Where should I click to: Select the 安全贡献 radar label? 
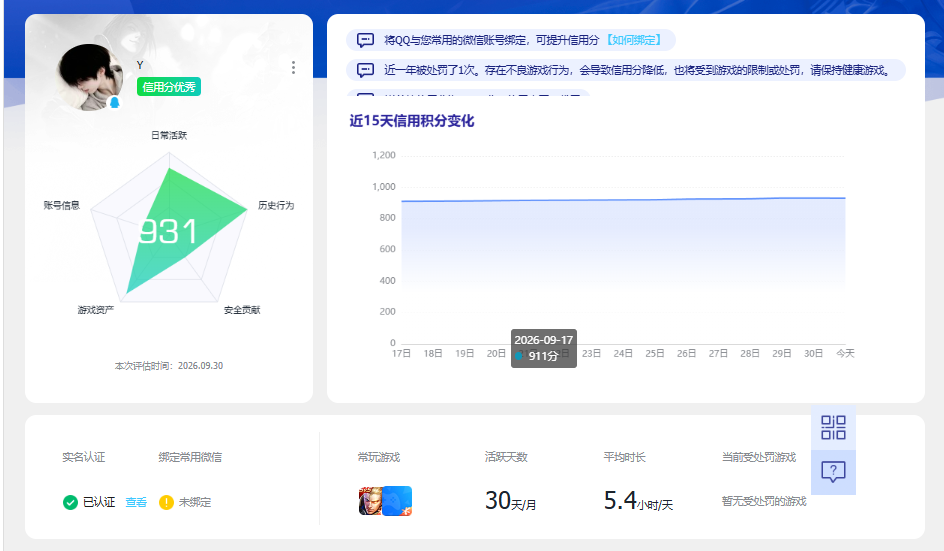[242, 310]
